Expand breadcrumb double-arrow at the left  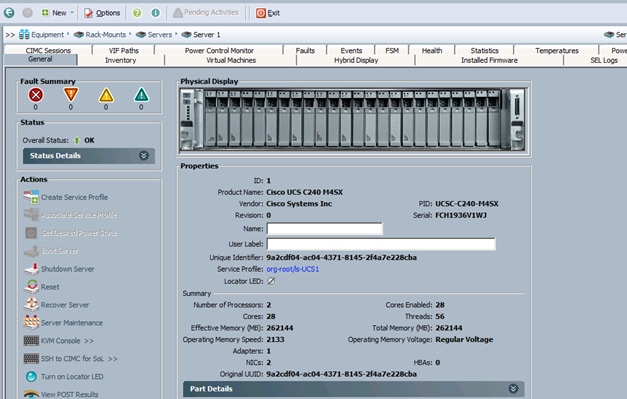coord(10,35)
